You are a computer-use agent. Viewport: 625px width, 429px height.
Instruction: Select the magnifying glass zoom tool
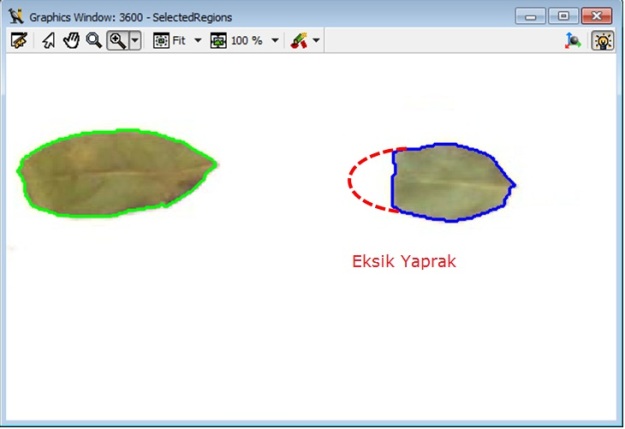(94, 40)
